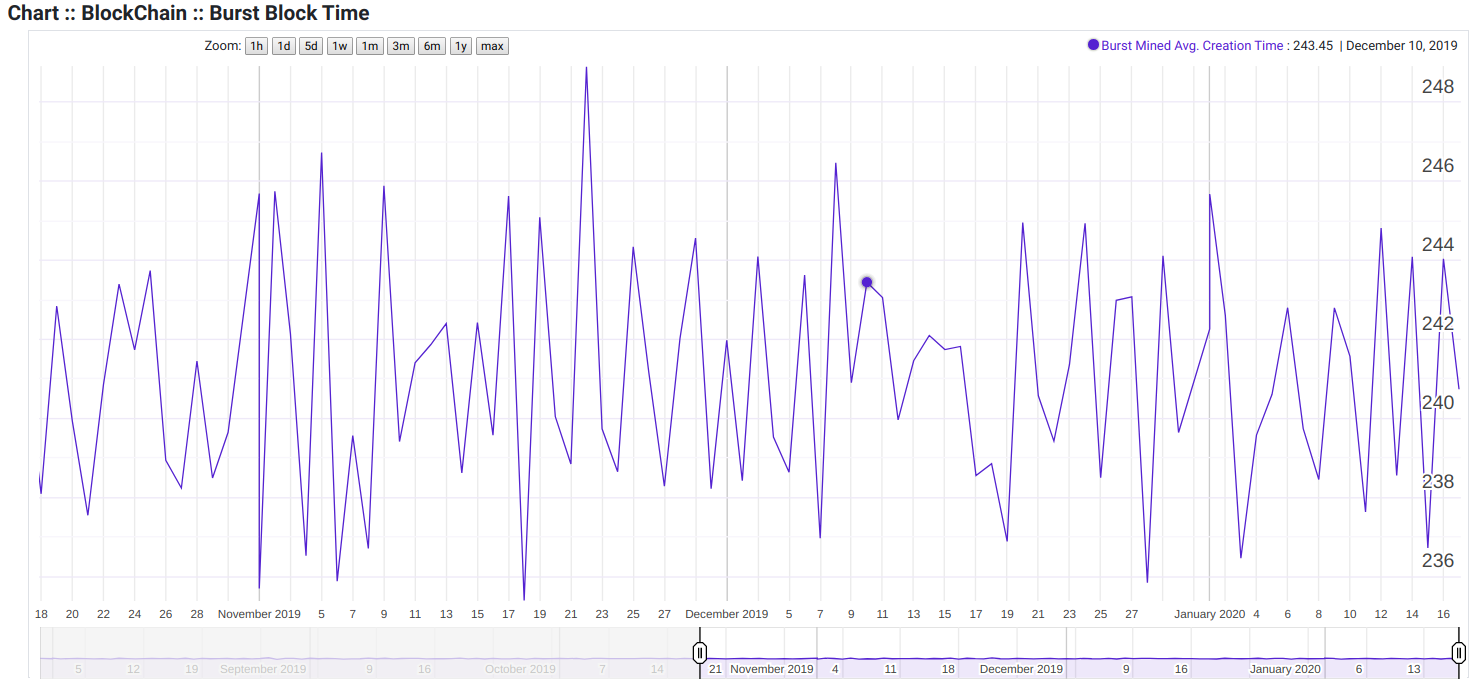
Task: Click the purple legend marker dot
Action: pos(1094,45)
